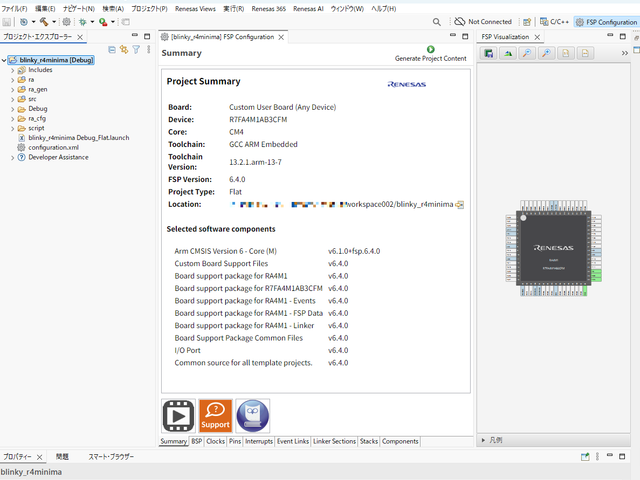The image size is (640, 480).
Task: Open the Renesas 365 menu
Action: [x=269, y=9]
